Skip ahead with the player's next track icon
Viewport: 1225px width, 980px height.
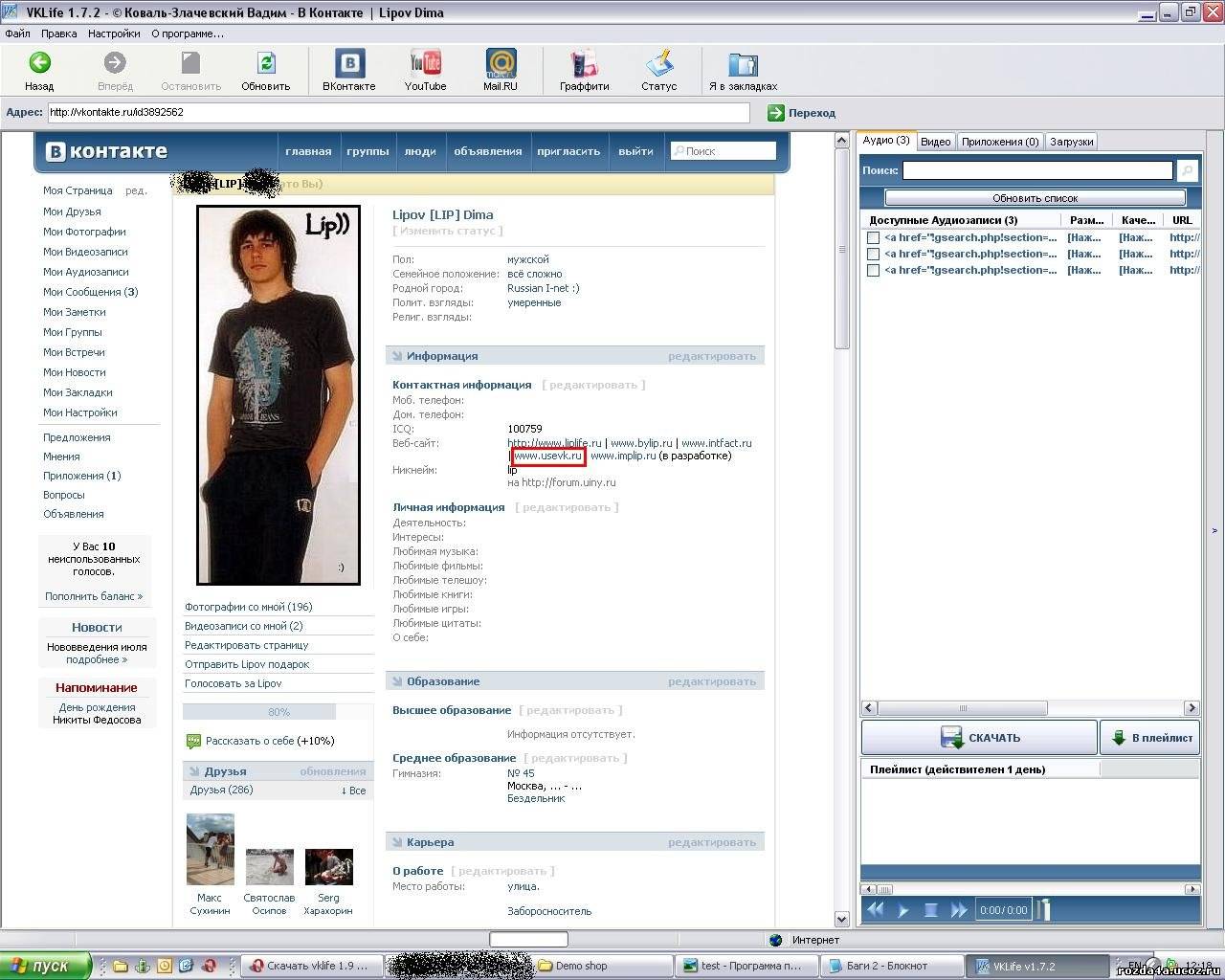coord(959,910)
